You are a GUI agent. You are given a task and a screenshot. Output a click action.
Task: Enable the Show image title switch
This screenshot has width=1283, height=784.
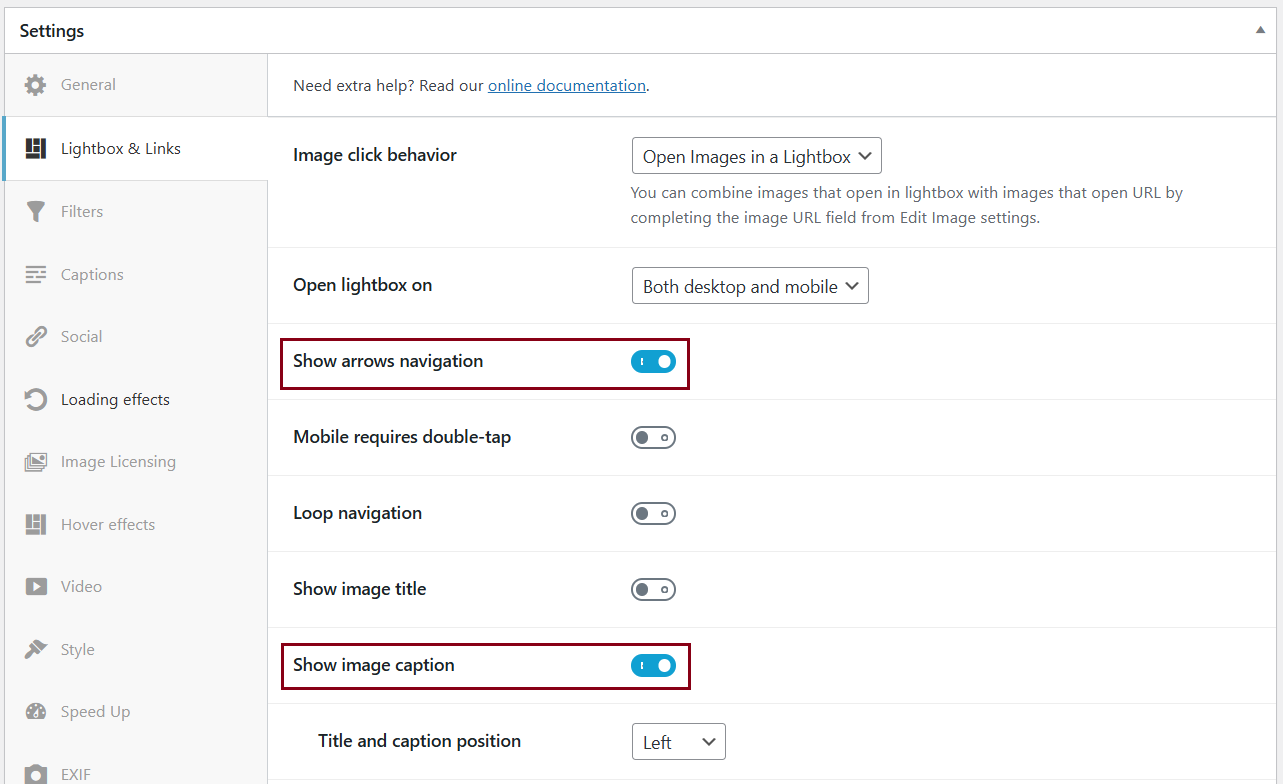tap(653, 589)
